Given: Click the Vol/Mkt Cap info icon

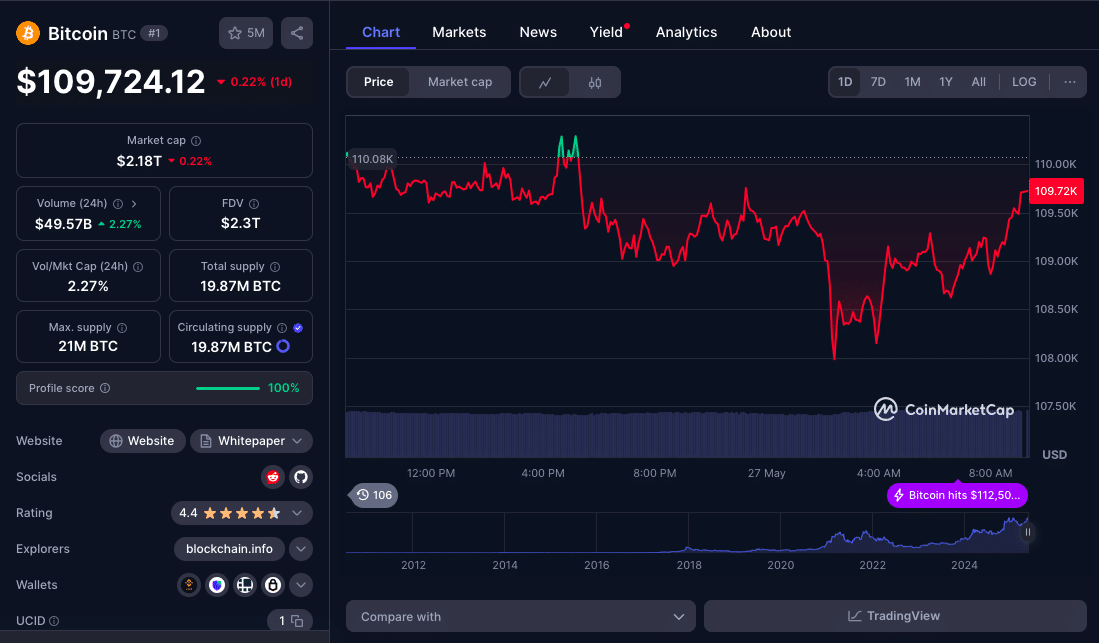Looking at the screenshot, I should point(138,267).
